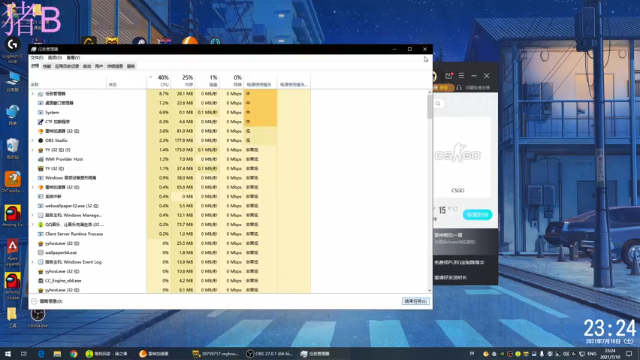Launch Apex Legends desktop shortcut
The image size is (640, 360).
pyautogui.click(x=12, y=253)
